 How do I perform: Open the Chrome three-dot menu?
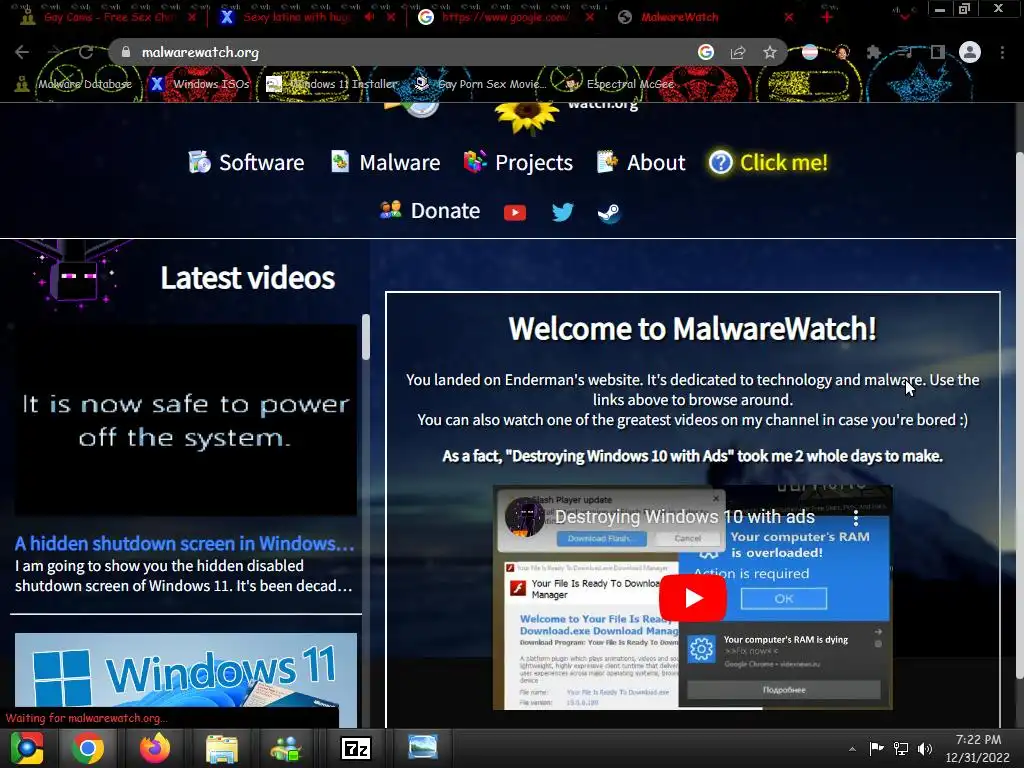tap(1002, 52)
